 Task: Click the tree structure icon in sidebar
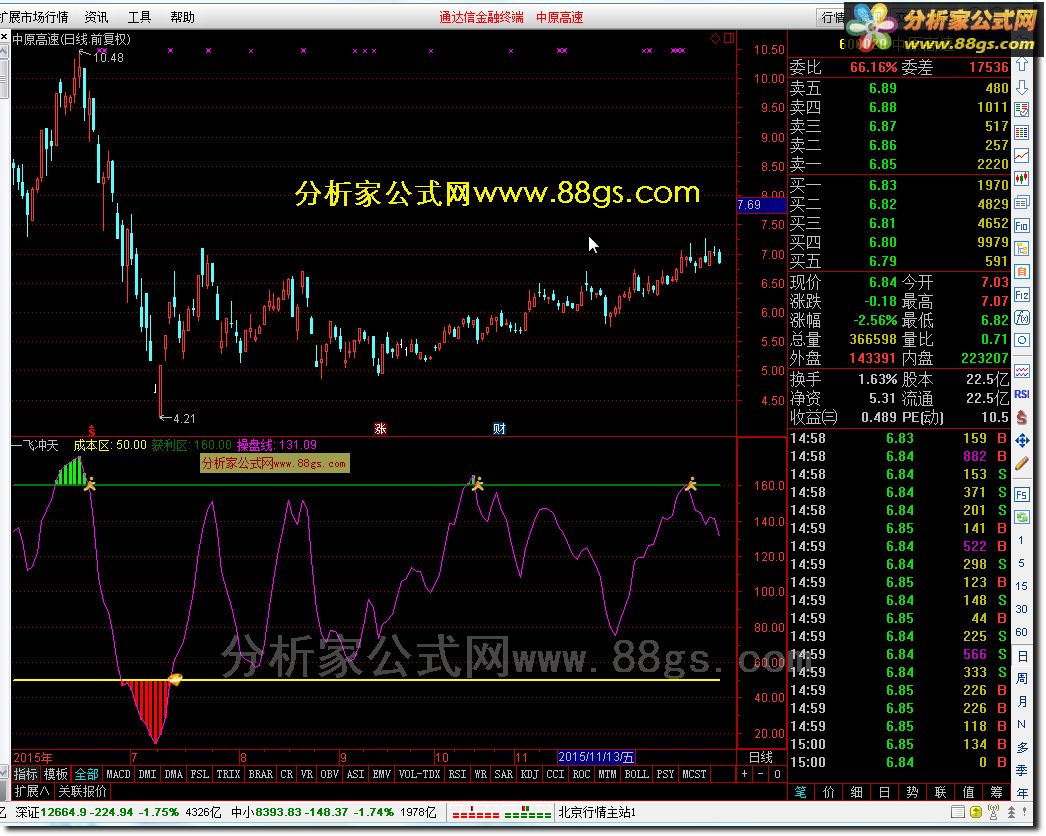point(1021,249)
